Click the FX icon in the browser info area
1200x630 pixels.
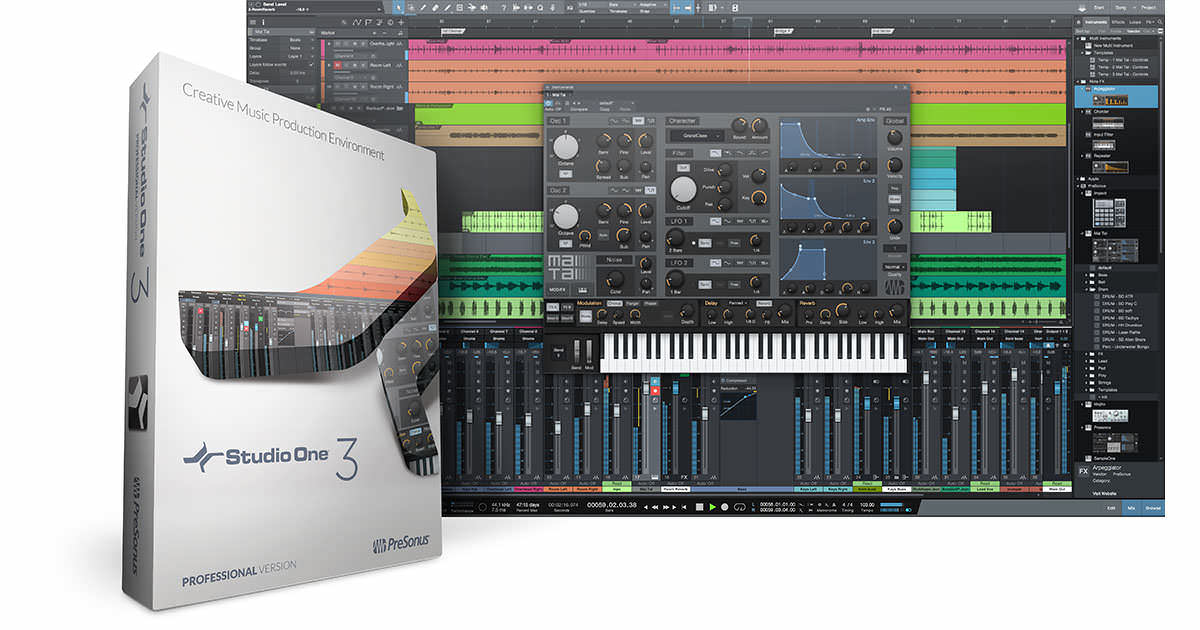1082,469
